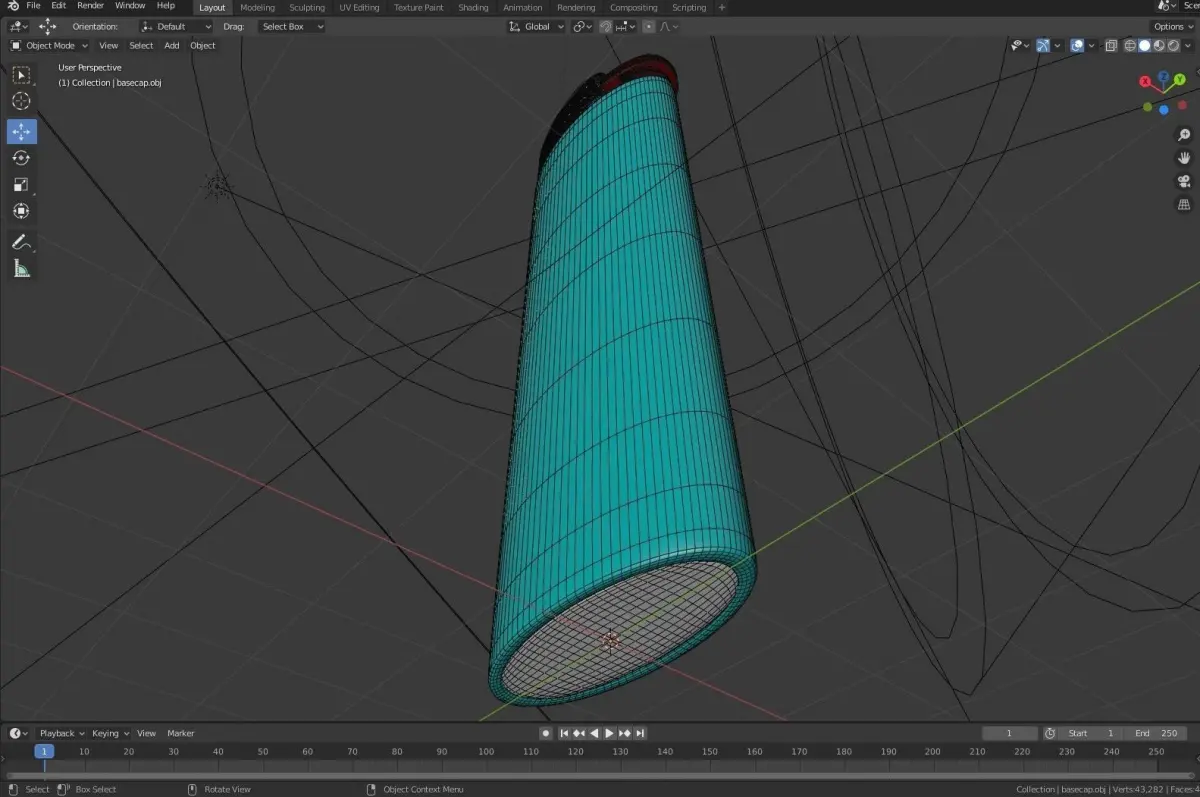
Task: Switch to the Sculpting workspace tab
Action: [x=307, y=7]
